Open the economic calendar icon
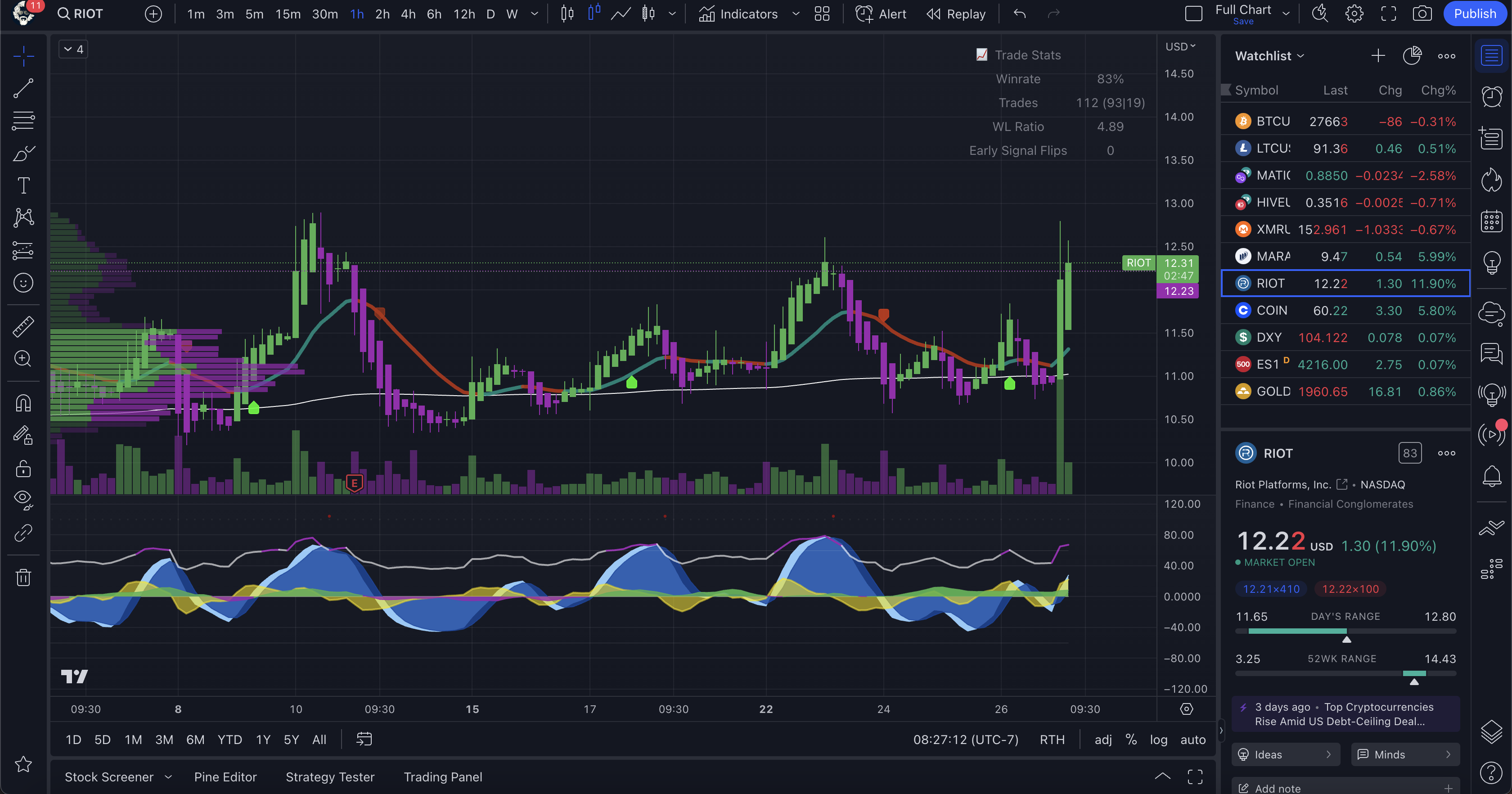The width and height of the screenshot is (1512, 794). coord(1491,221)
